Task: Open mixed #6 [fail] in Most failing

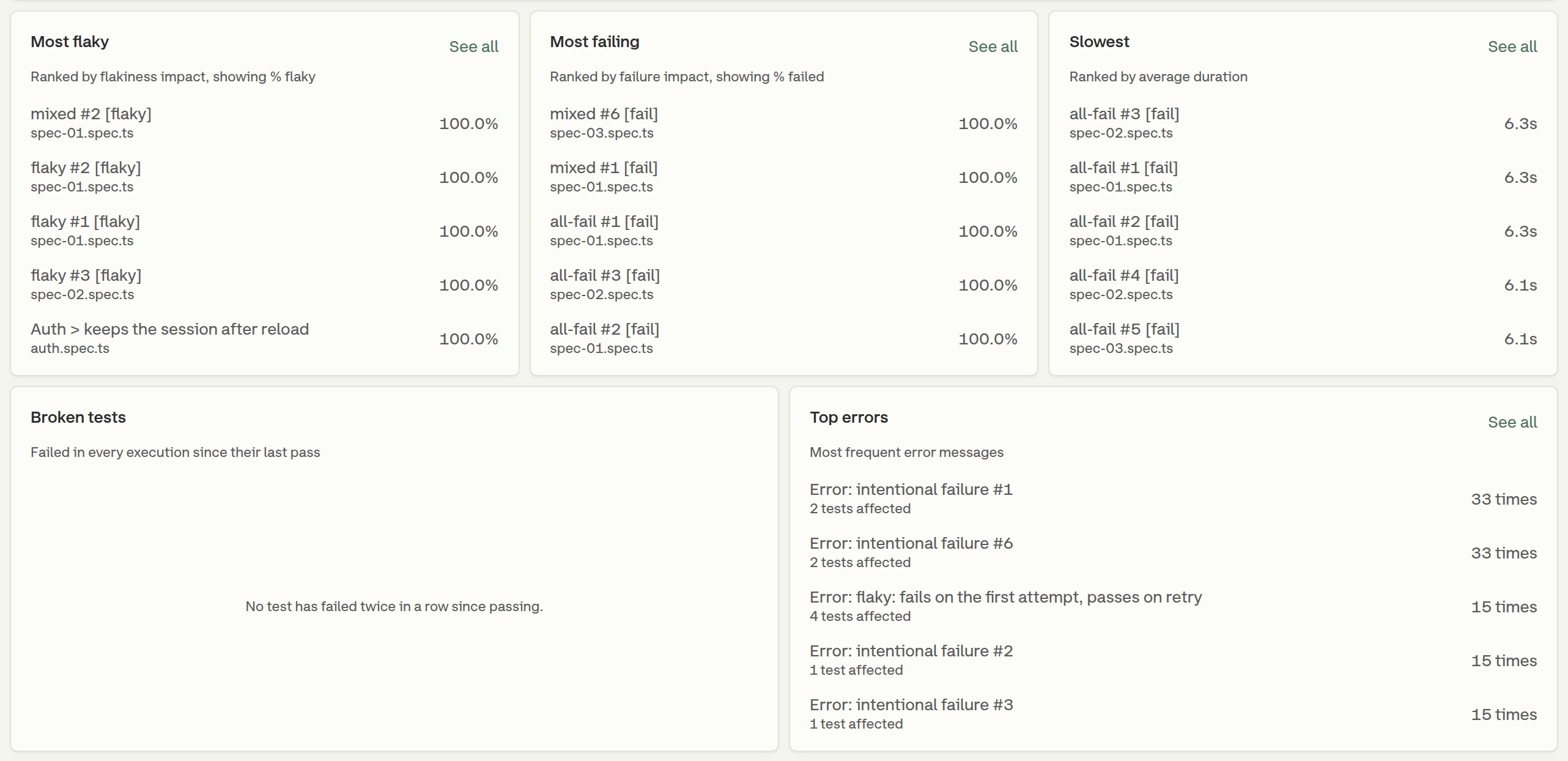Action: pyautogui.click(x=783, y=123)
